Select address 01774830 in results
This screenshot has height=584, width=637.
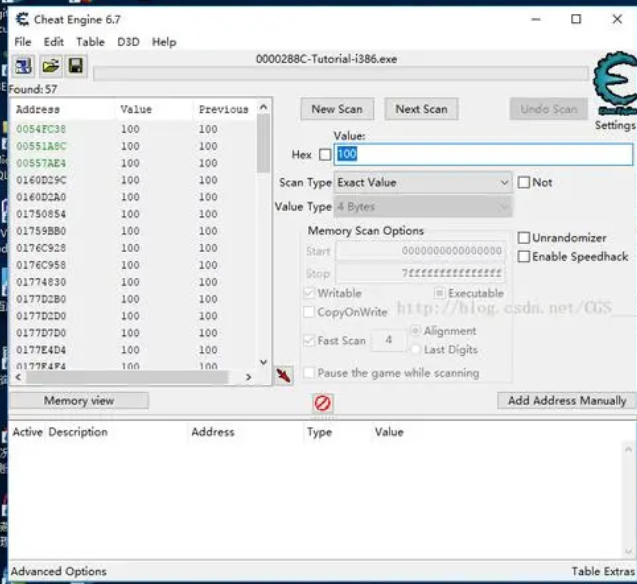click(x=41, y=282)
